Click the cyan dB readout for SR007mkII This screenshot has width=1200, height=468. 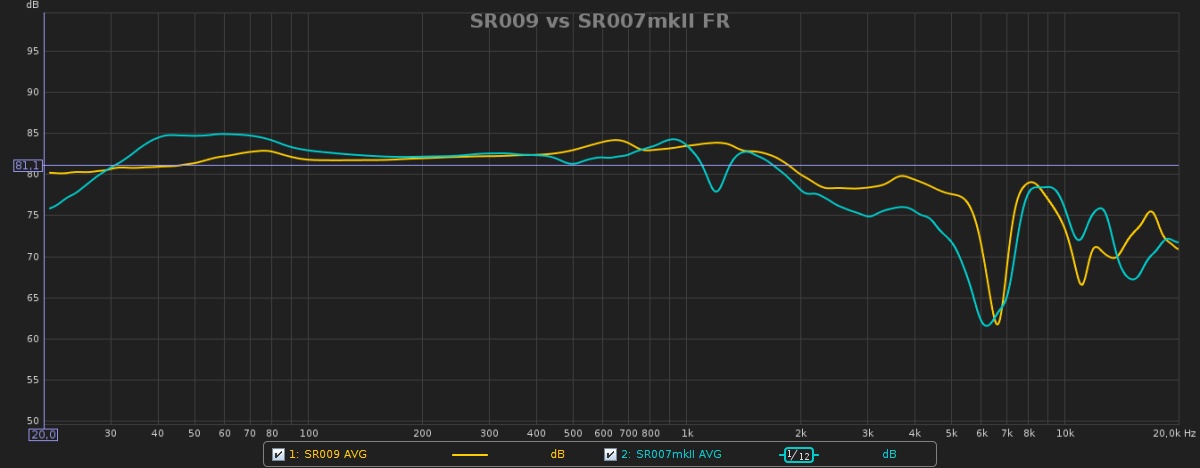tap(889, 455)
